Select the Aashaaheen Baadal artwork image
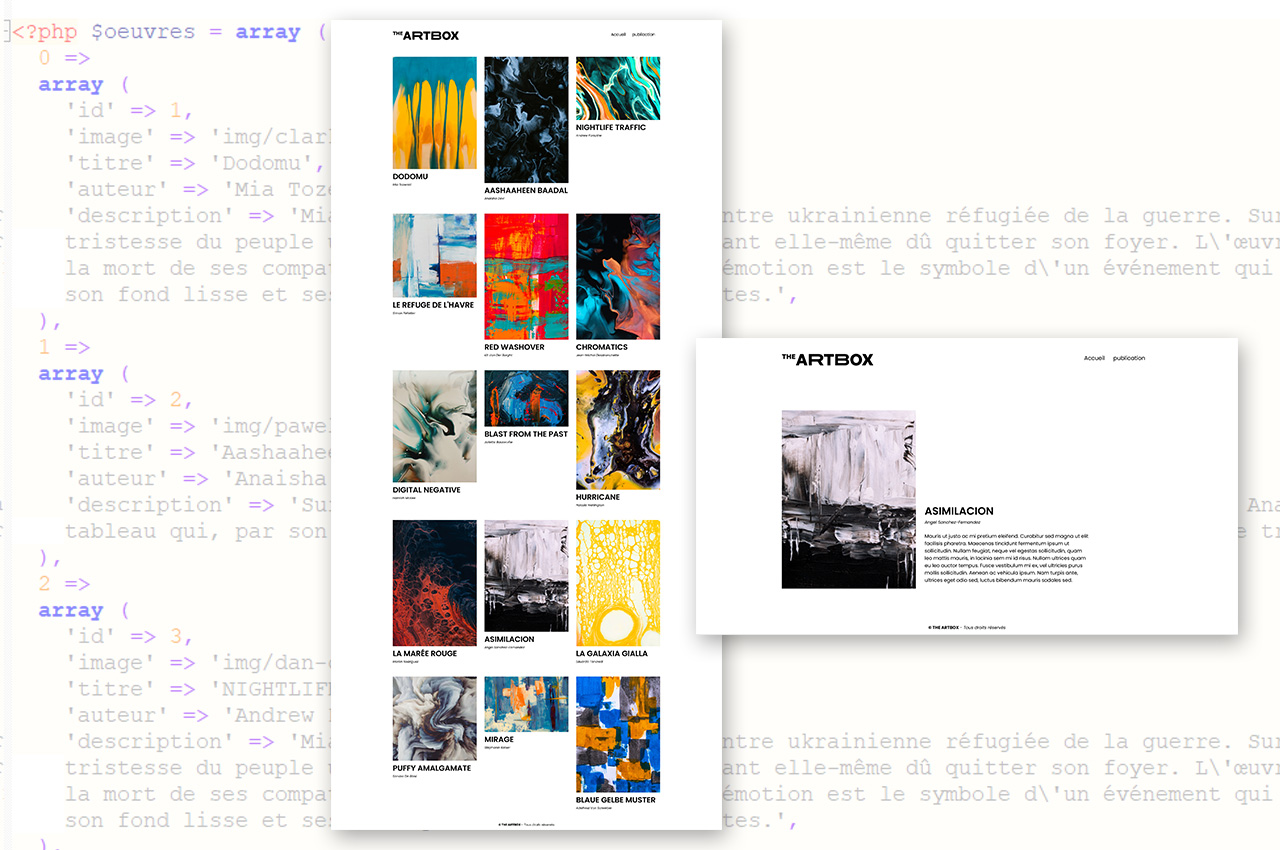The image size is (1280, 850). [526, 119]
